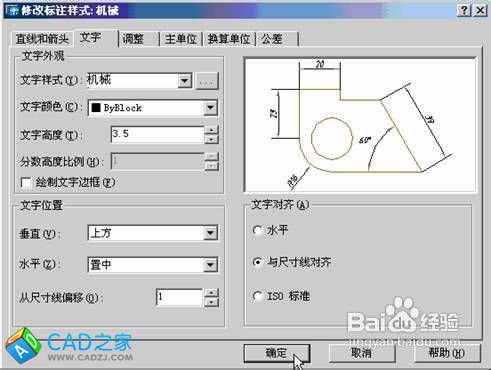
Task: Click the title bar help '?' icon
Action: tap(464, 11)
